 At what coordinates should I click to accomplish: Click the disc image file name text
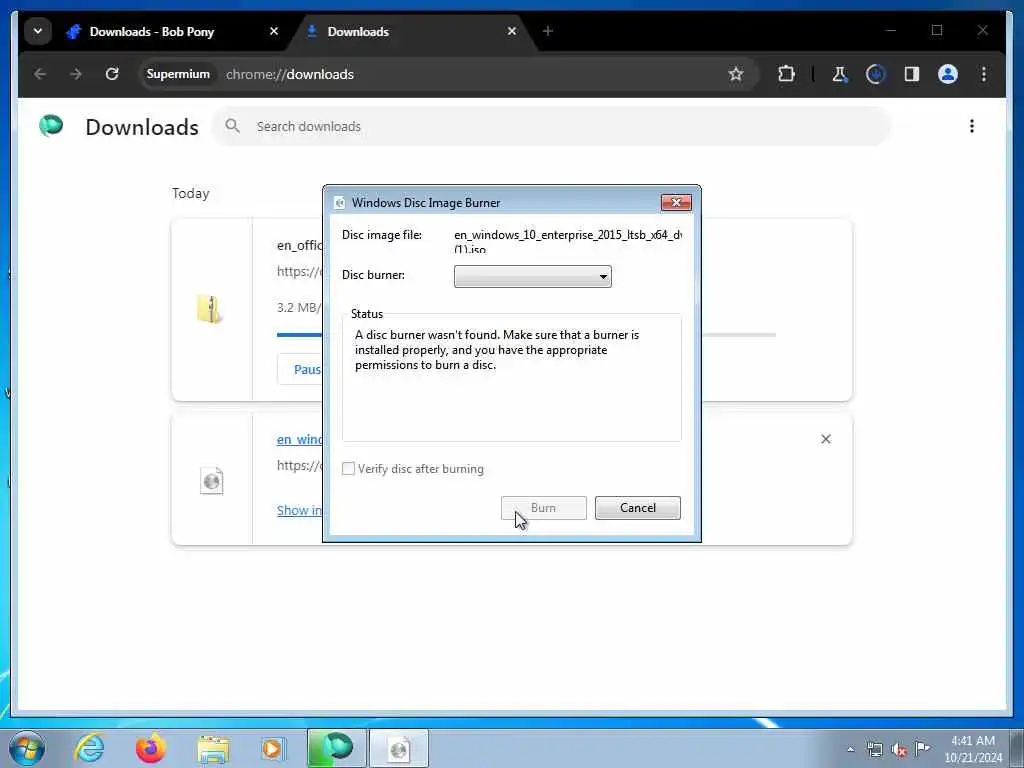568,241
